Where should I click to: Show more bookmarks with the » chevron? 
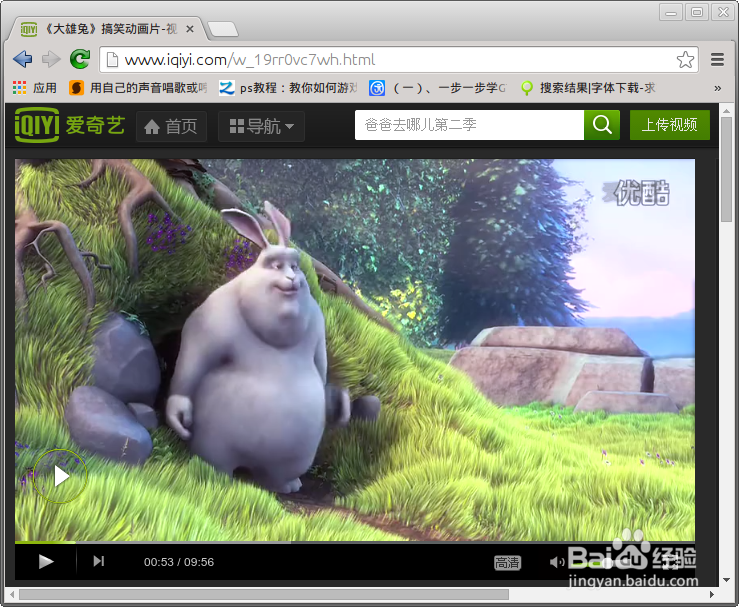[x=717, y=88]
